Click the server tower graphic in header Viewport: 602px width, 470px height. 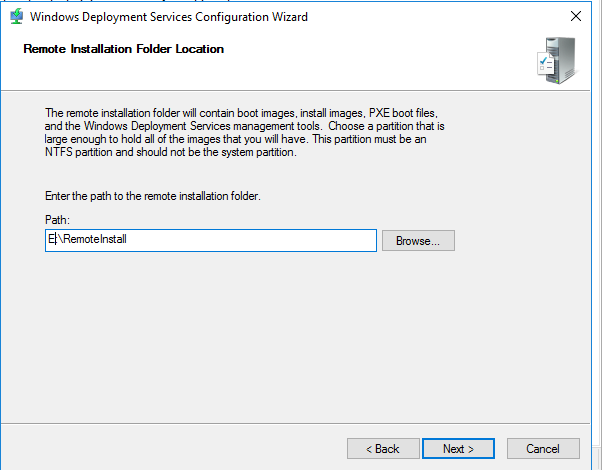[x=562, y=60]
